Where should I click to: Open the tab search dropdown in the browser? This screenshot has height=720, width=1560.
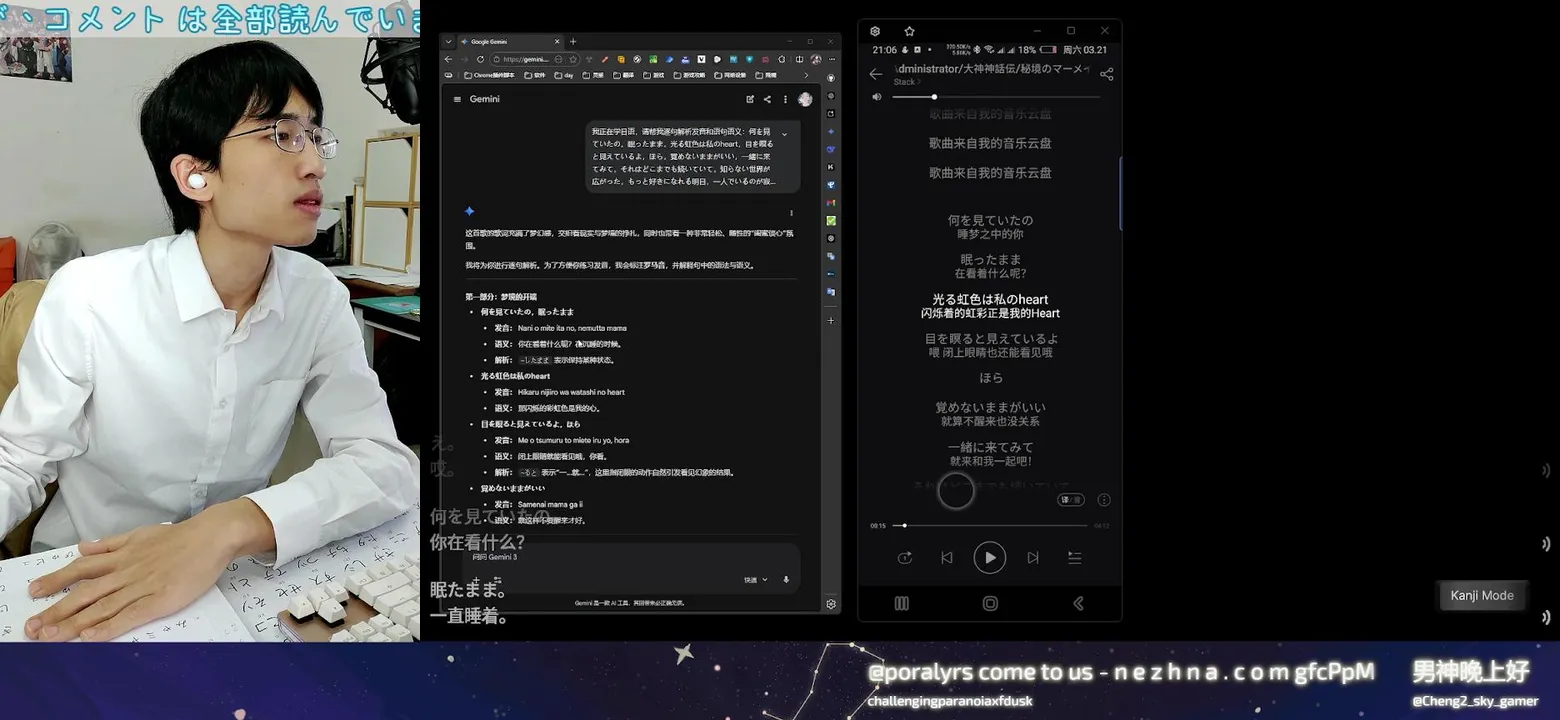click(x=448, y=42)
